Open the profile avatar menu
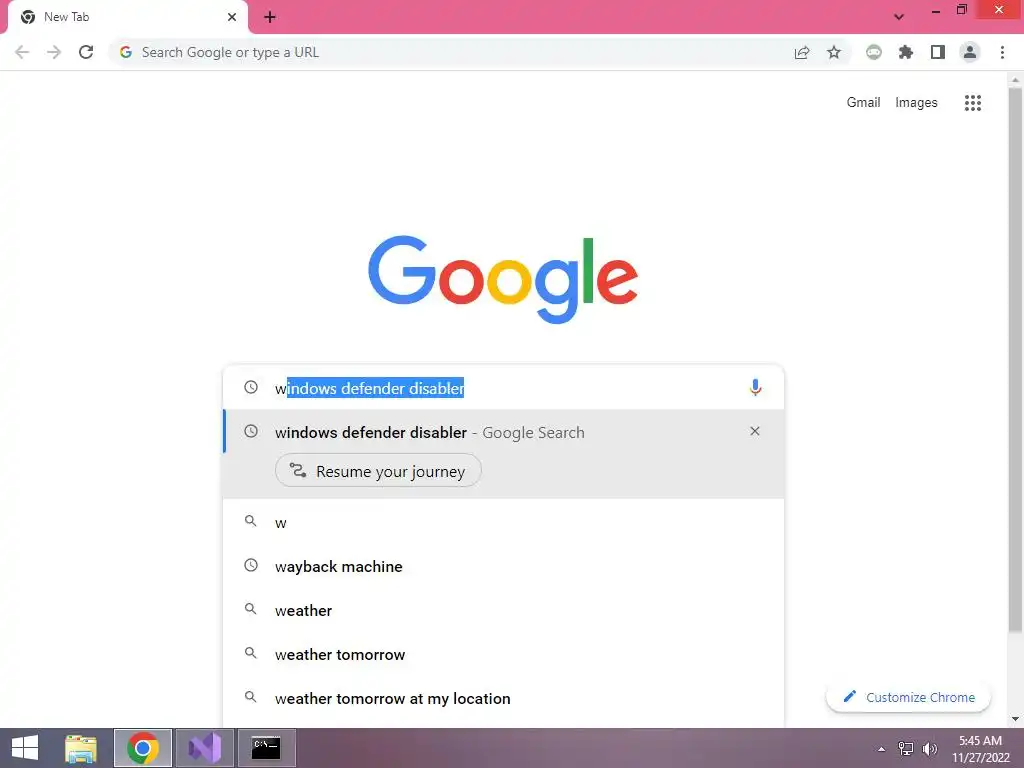 (x=970, y=52)
